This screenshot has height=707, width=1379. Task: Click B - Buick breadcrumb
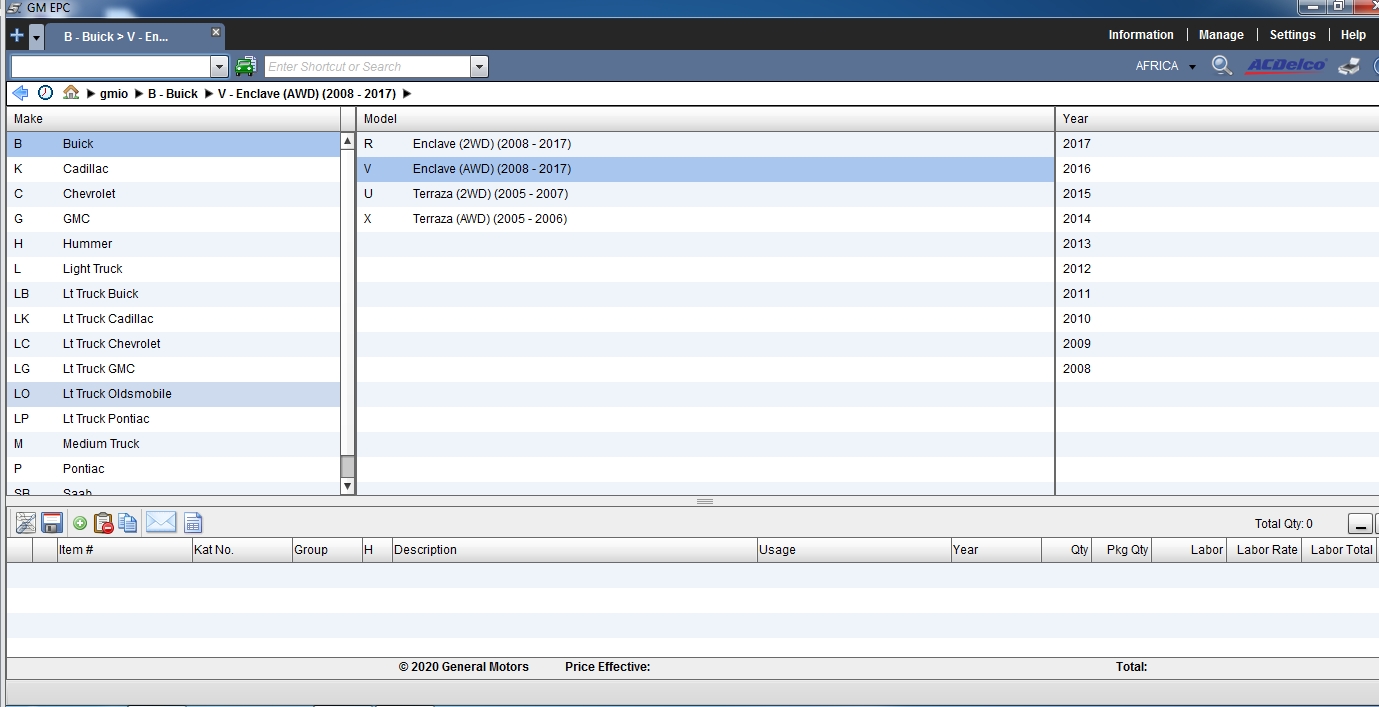click(173, 94)
